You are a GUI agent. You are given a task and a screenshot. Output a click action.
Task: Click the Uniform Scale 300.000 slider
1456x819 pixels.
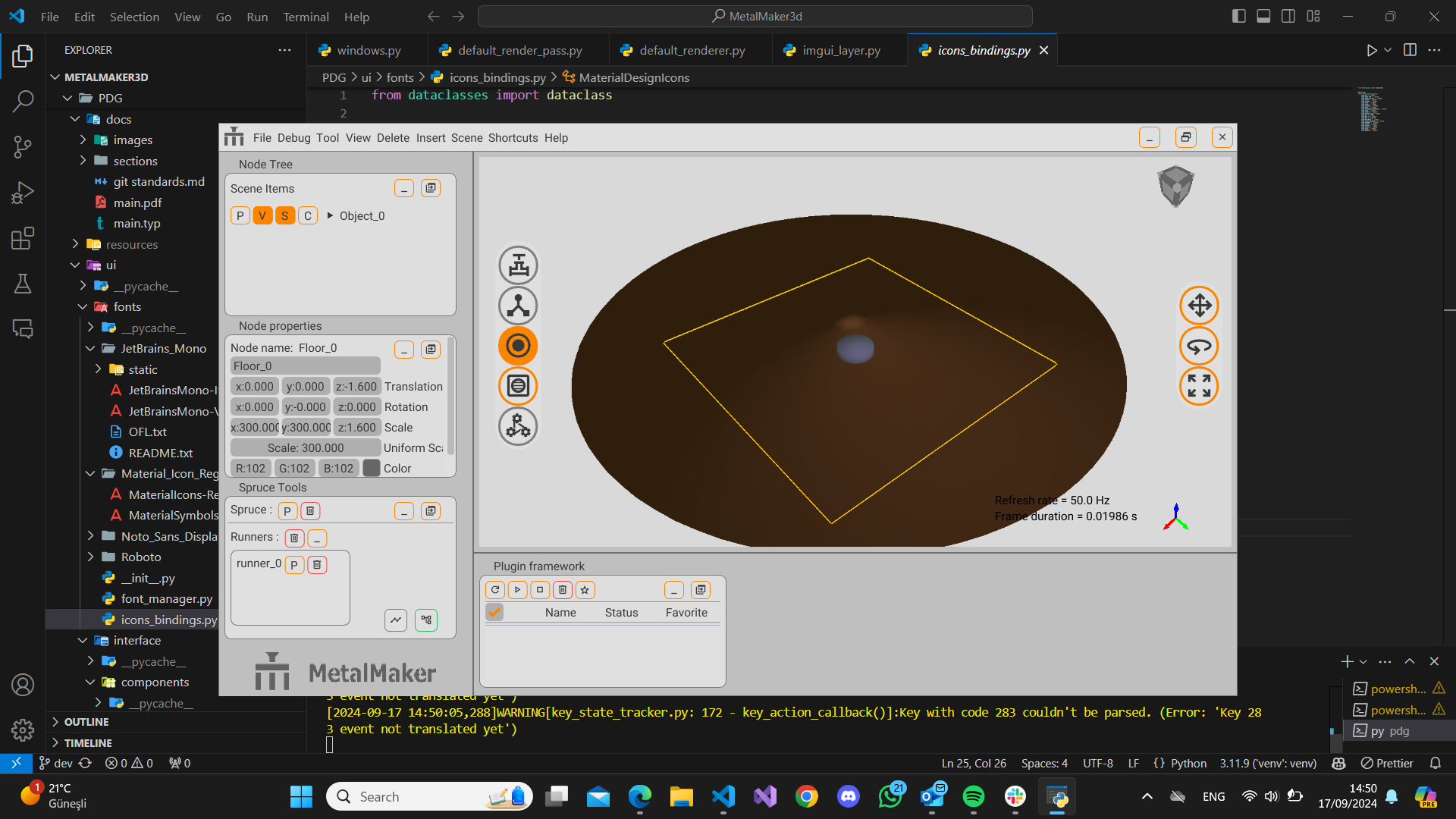306,448
